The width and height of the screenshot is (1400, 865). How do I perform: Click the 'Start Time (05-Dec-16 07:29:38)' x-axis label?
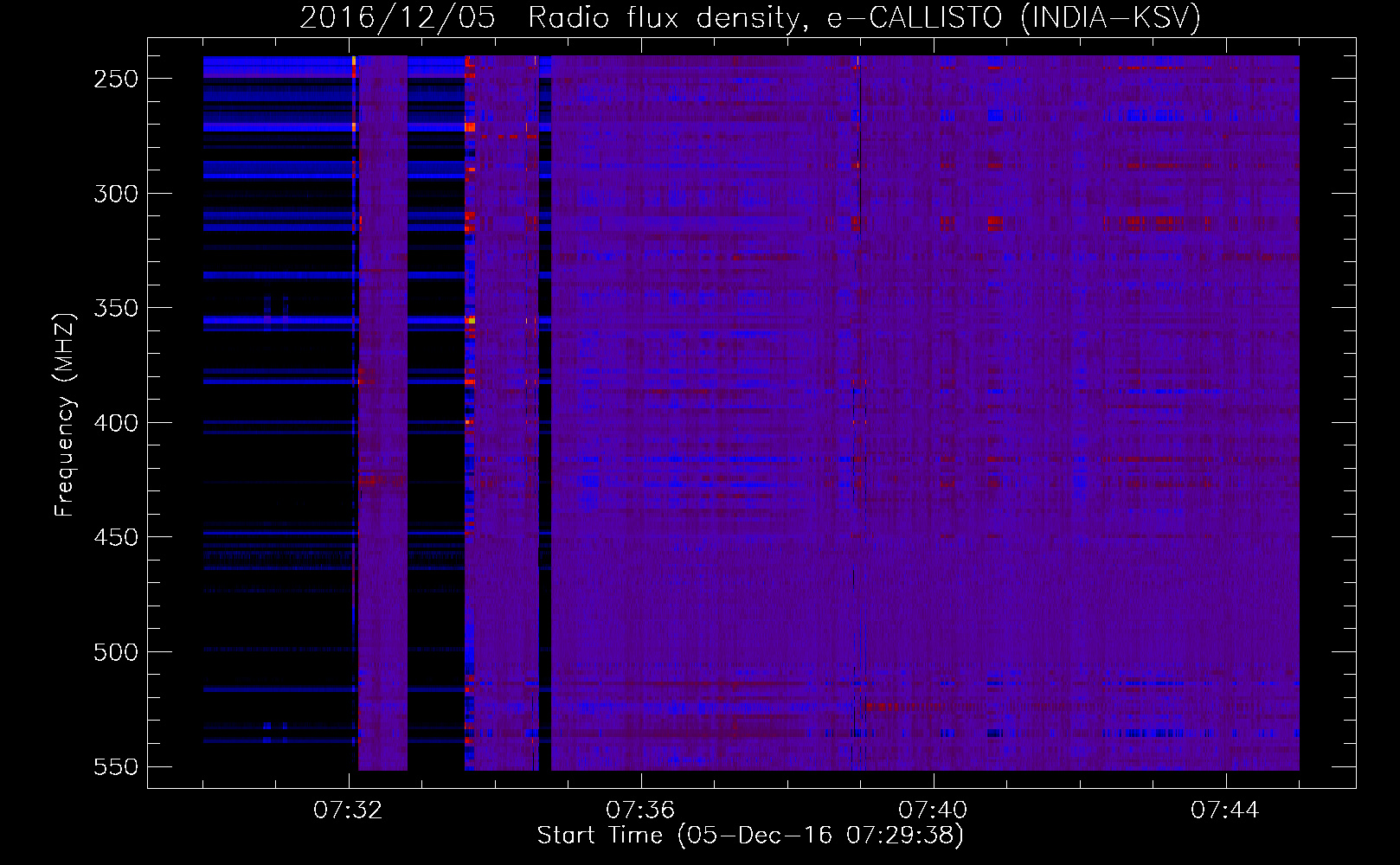click(750, 836)
